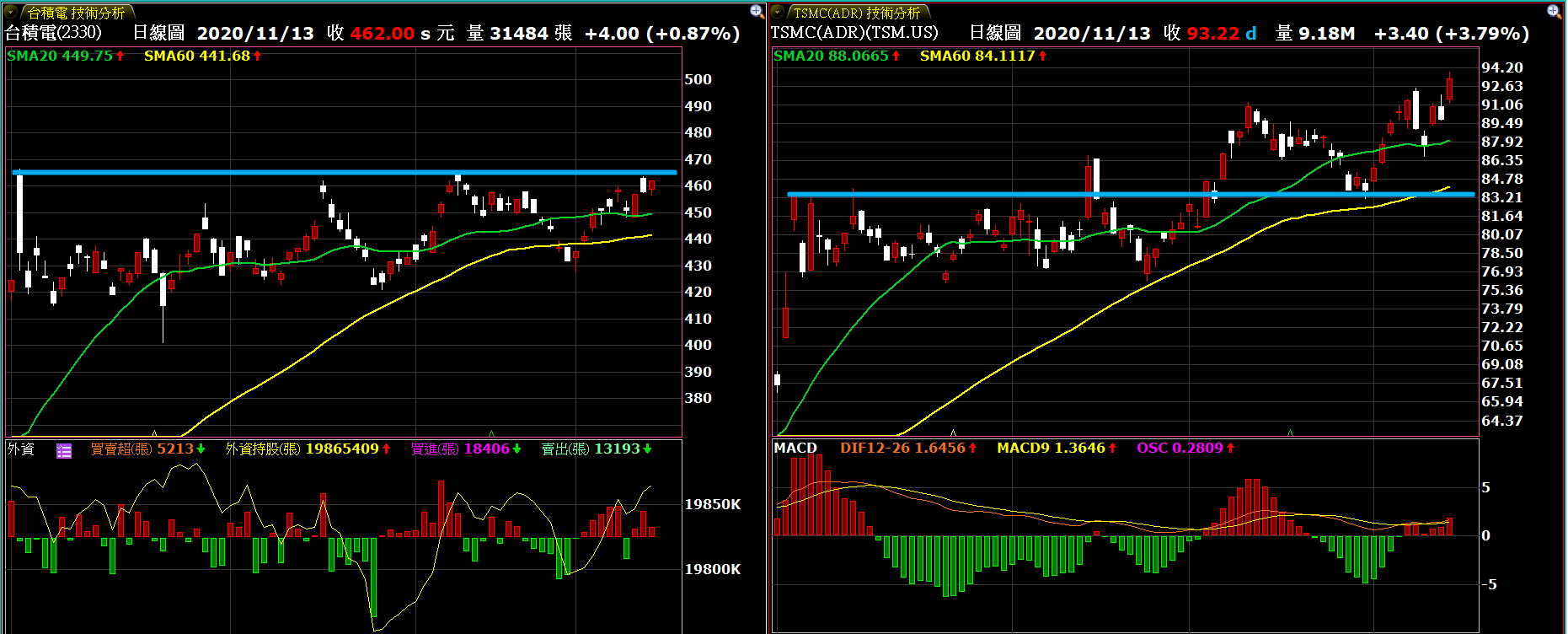Image resolution: width=1568 pixels, height=634 pixels.
Task: Select the TSMC(ADR) 技術分析 tab
Action: pyautogui.click(x=857, y=13)
